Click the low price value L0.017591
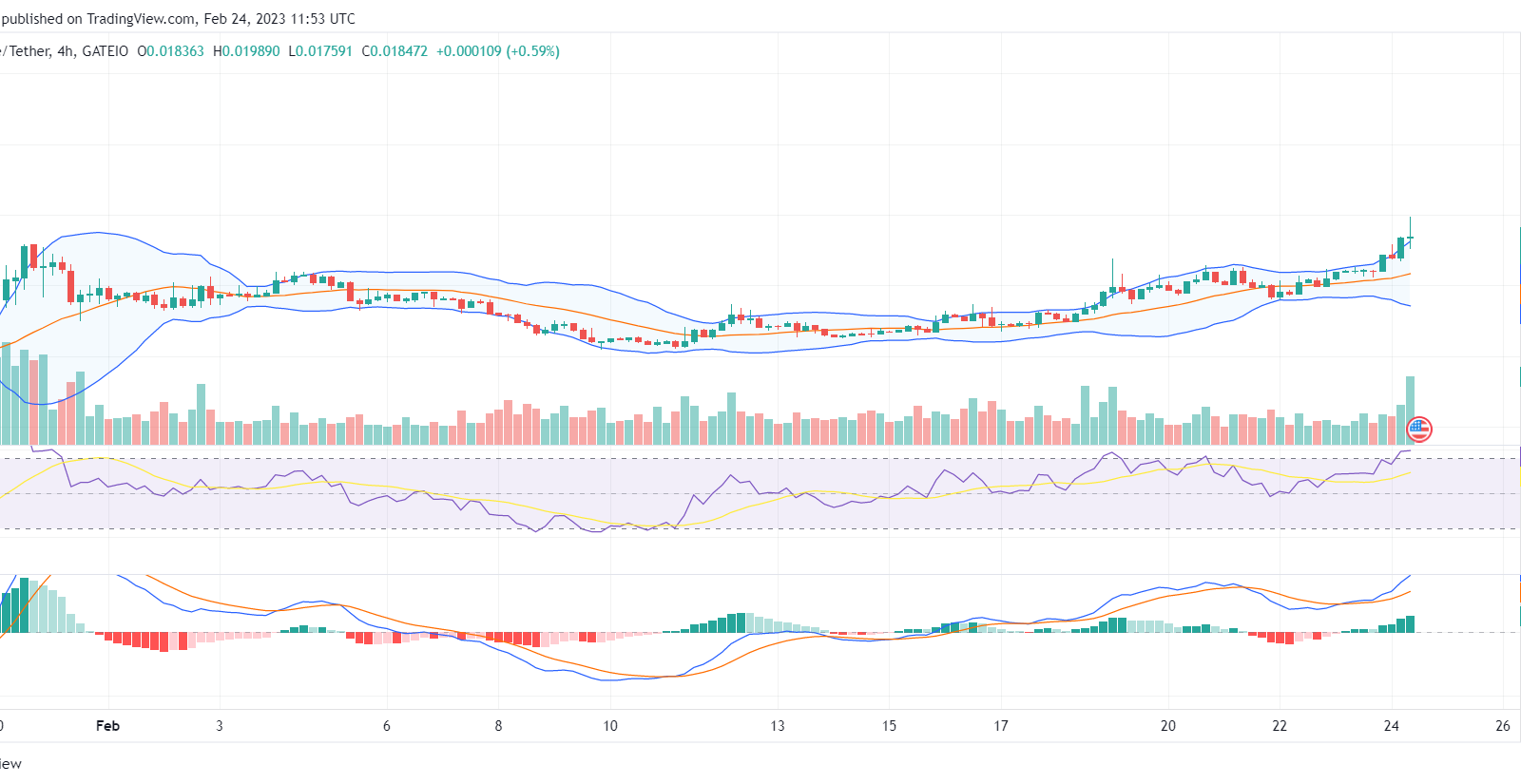 click(x=320, y=51)
